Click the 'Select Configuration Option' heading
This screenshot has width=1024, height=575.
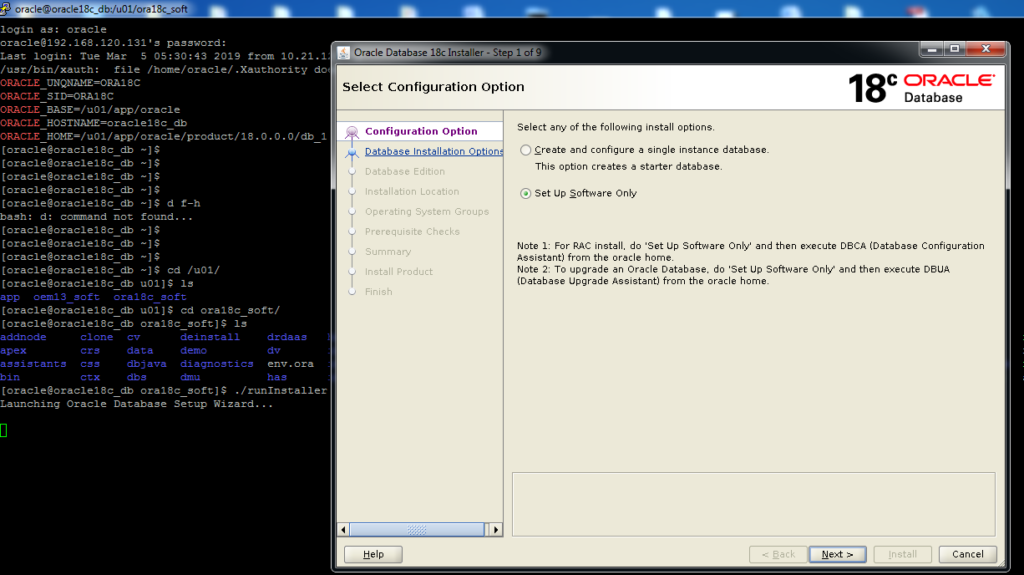coord(433,87)
